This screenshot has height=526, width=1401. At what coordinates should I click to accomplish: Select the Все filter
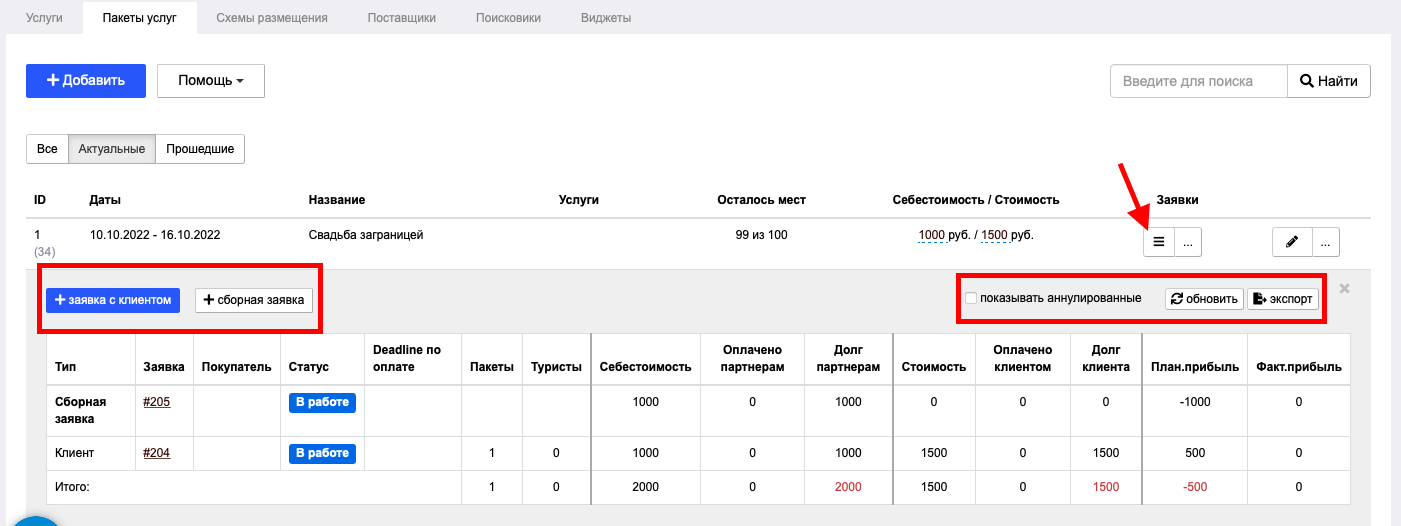[x=47, y=149]
